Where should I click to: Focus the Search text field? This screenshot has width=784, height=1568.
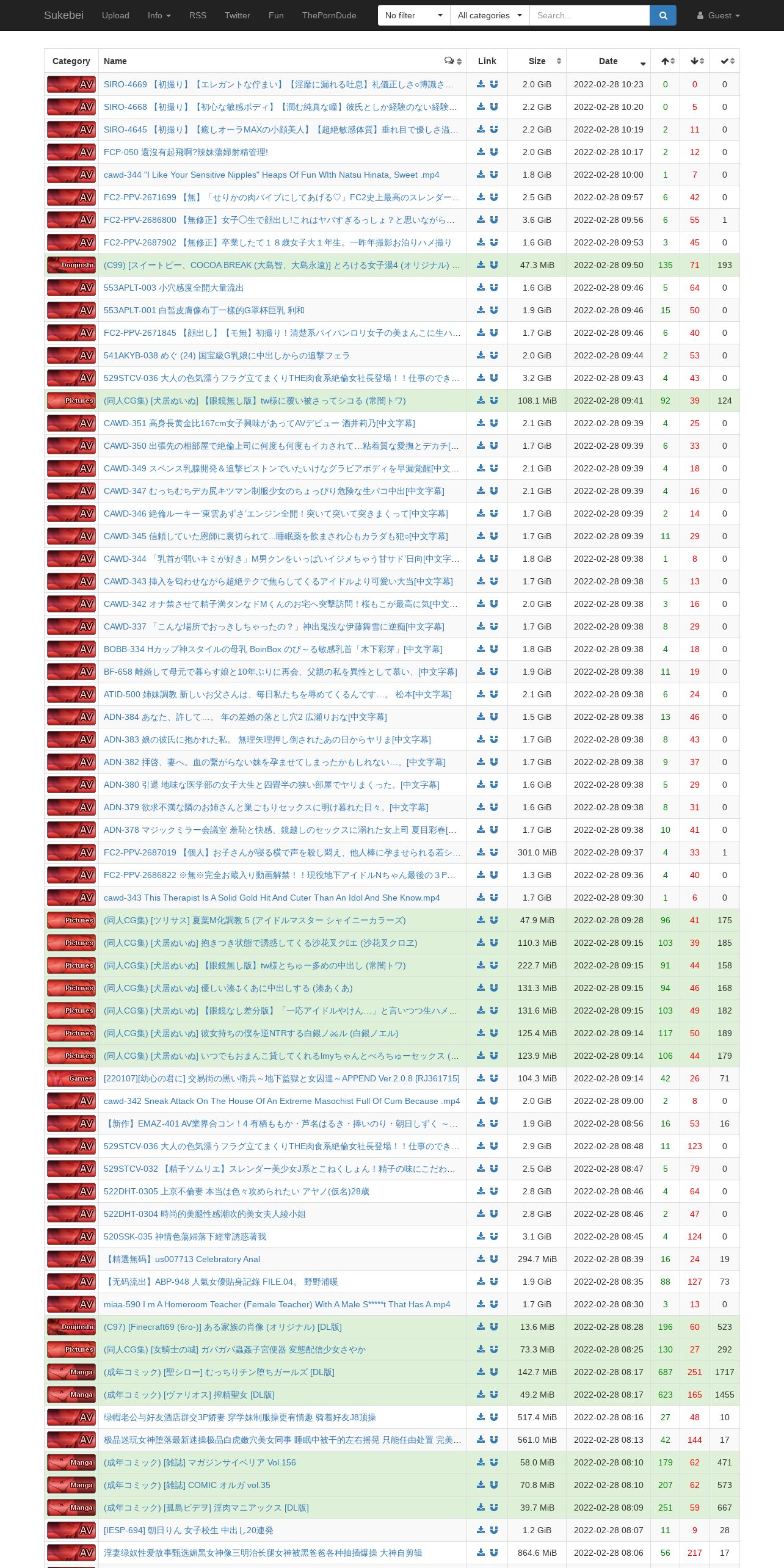click(589, 15)
